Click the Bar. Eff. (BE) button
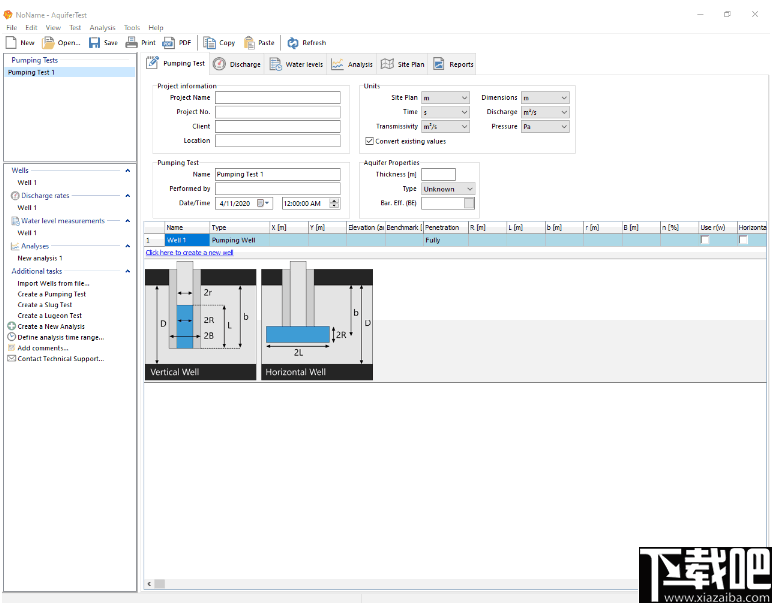This screenshot has width=774, height=603. coord(469,203)
